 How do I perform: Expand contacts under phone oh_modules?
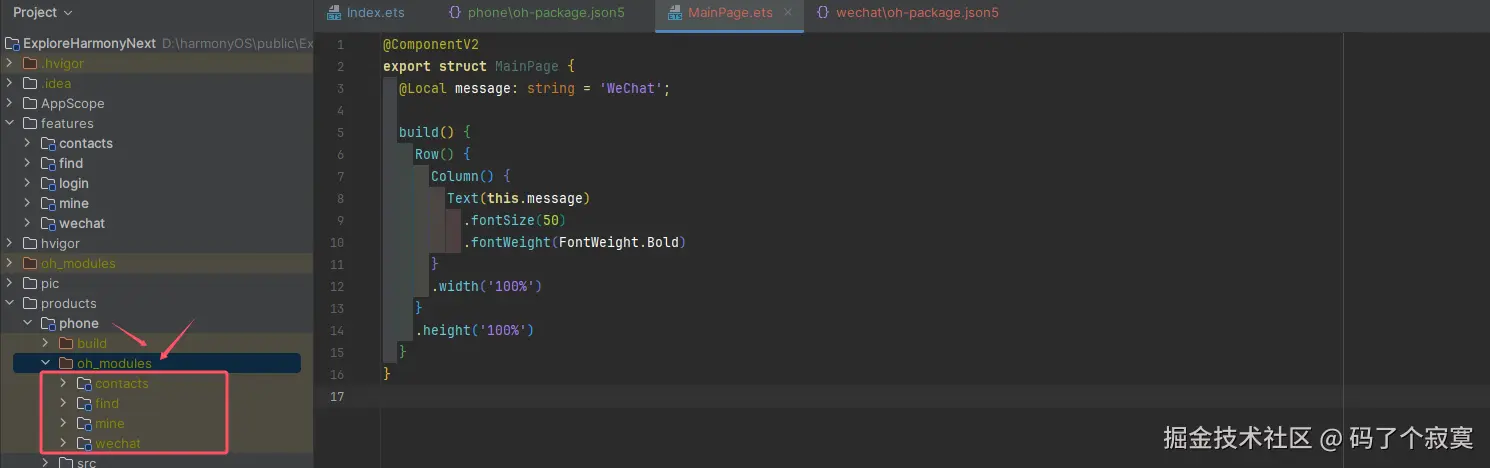(64, 383)
